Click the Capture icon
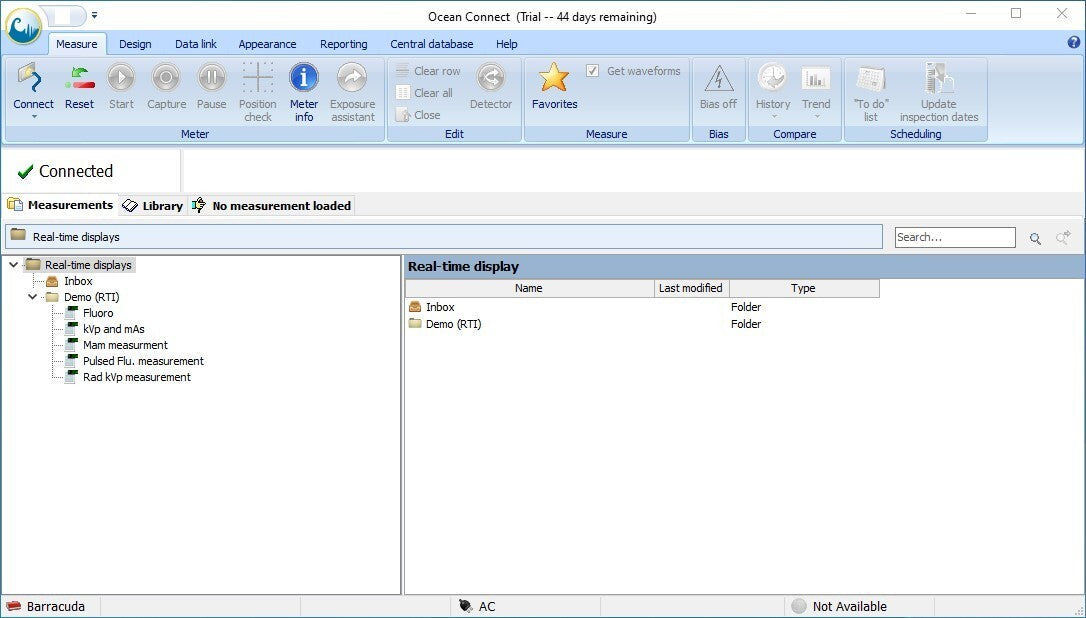 click(x=166, y=78)
